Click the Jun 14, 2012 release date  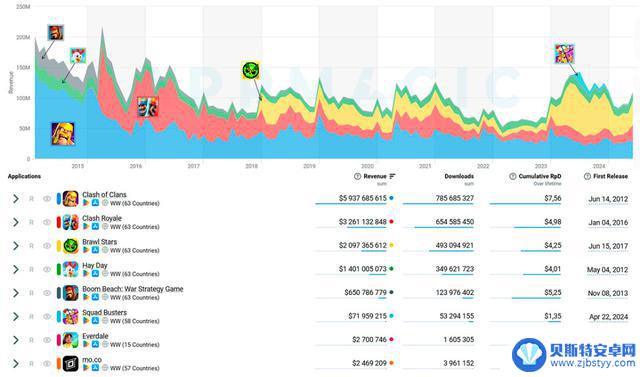tap(608, 199)
